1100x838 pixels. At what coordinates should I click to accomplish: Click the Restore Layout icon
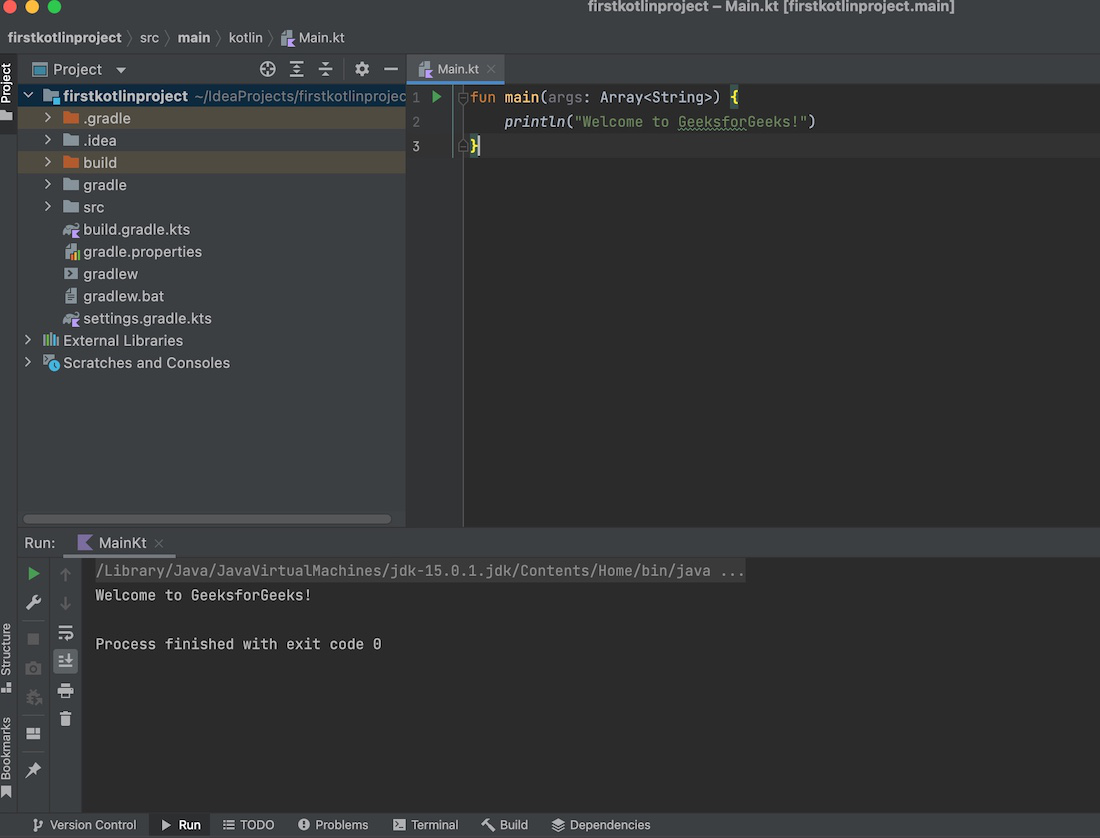(x=33, y=734)
